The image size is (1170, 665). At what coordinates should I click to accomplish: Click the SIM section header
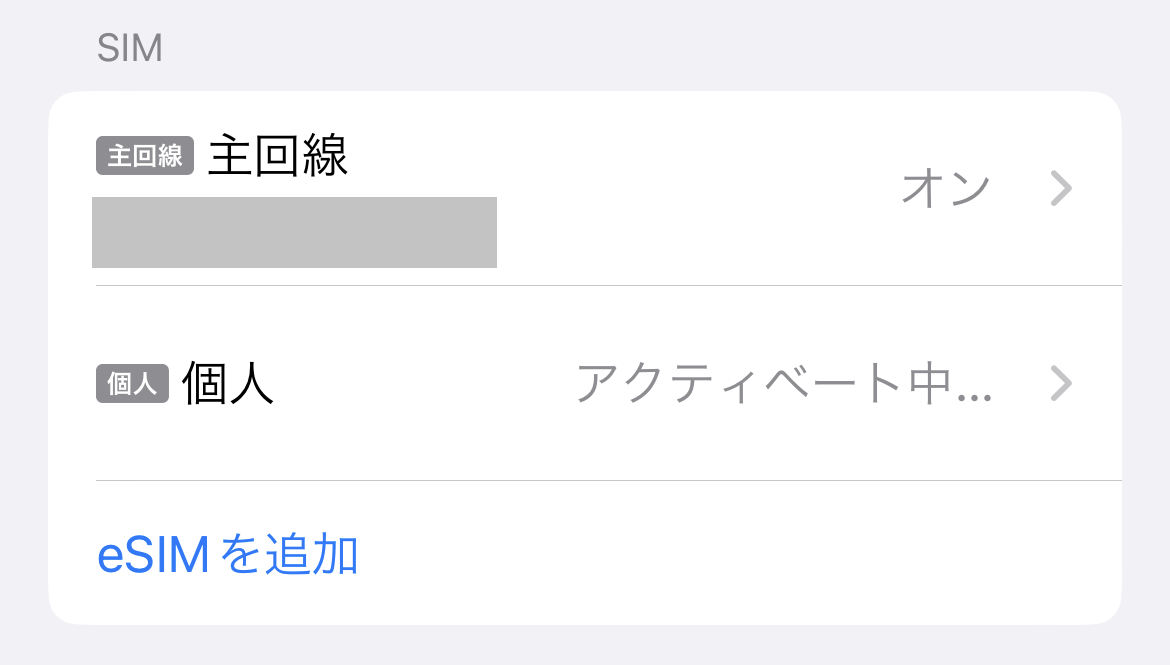pos(130,48)
